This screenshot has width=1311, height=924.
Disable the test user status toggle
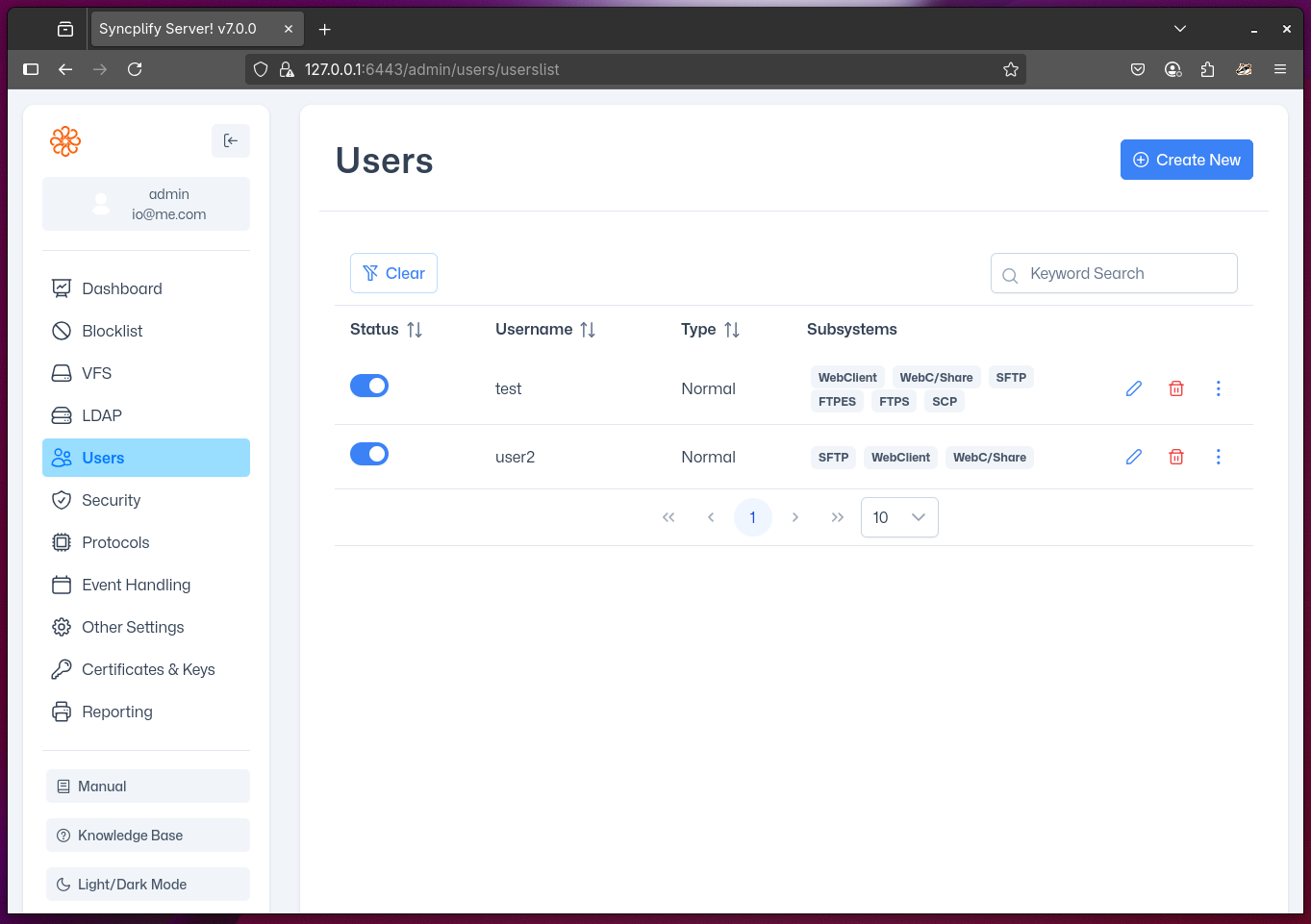(x=369, y=385)
